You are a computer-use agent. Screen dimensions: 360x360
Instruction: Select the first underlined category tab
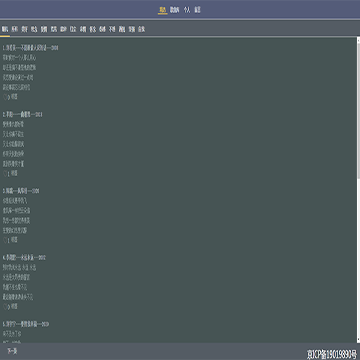pos(5,29)
